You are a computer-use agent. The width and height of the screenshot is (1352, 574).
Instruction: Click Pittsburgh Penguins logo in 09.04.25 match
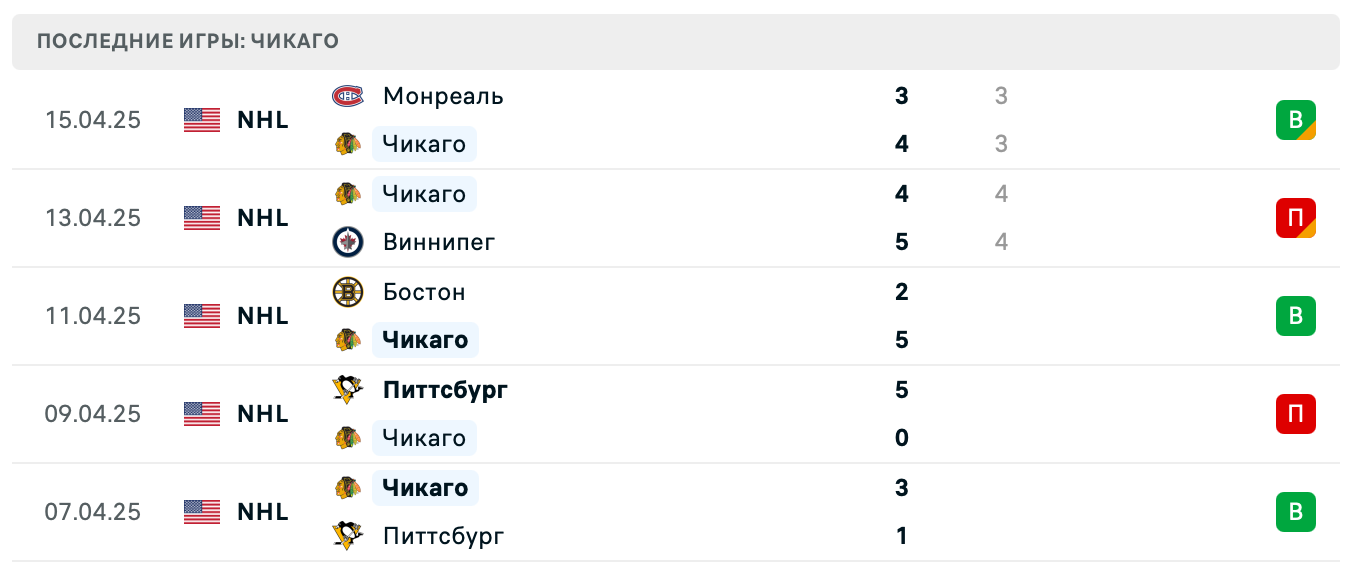[x=347, y=390]
